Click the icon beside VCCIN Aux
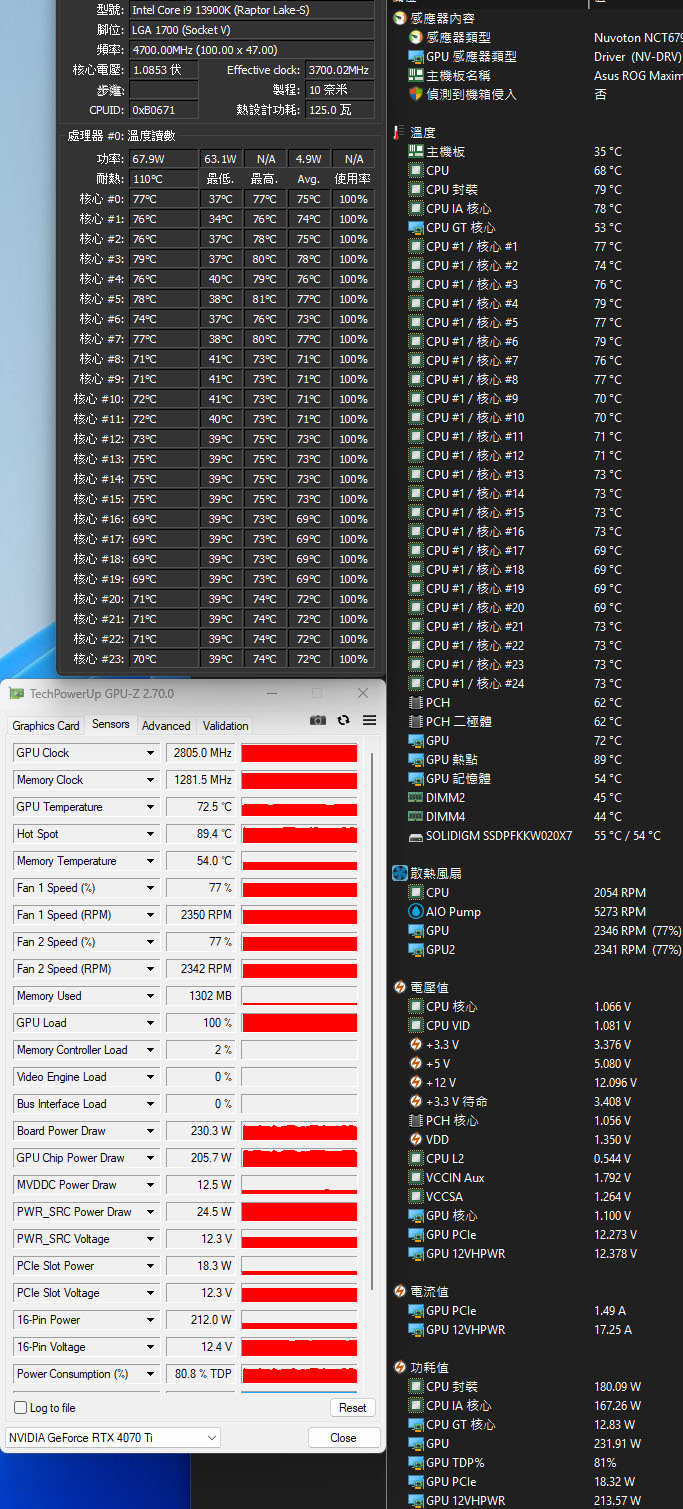683x1509 pixels. click(416, 1177)
